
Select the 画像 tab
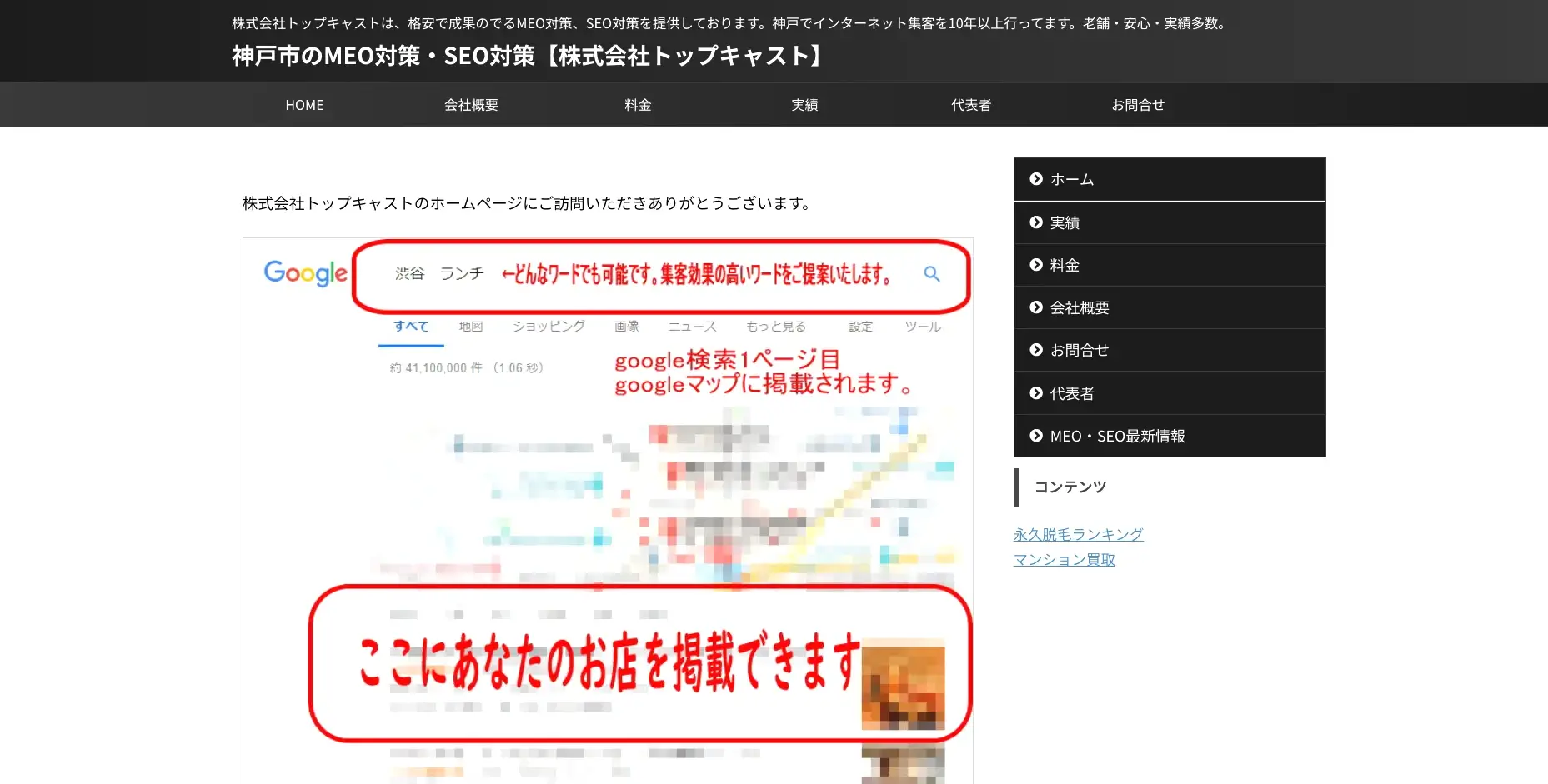(x=626, y=326)
